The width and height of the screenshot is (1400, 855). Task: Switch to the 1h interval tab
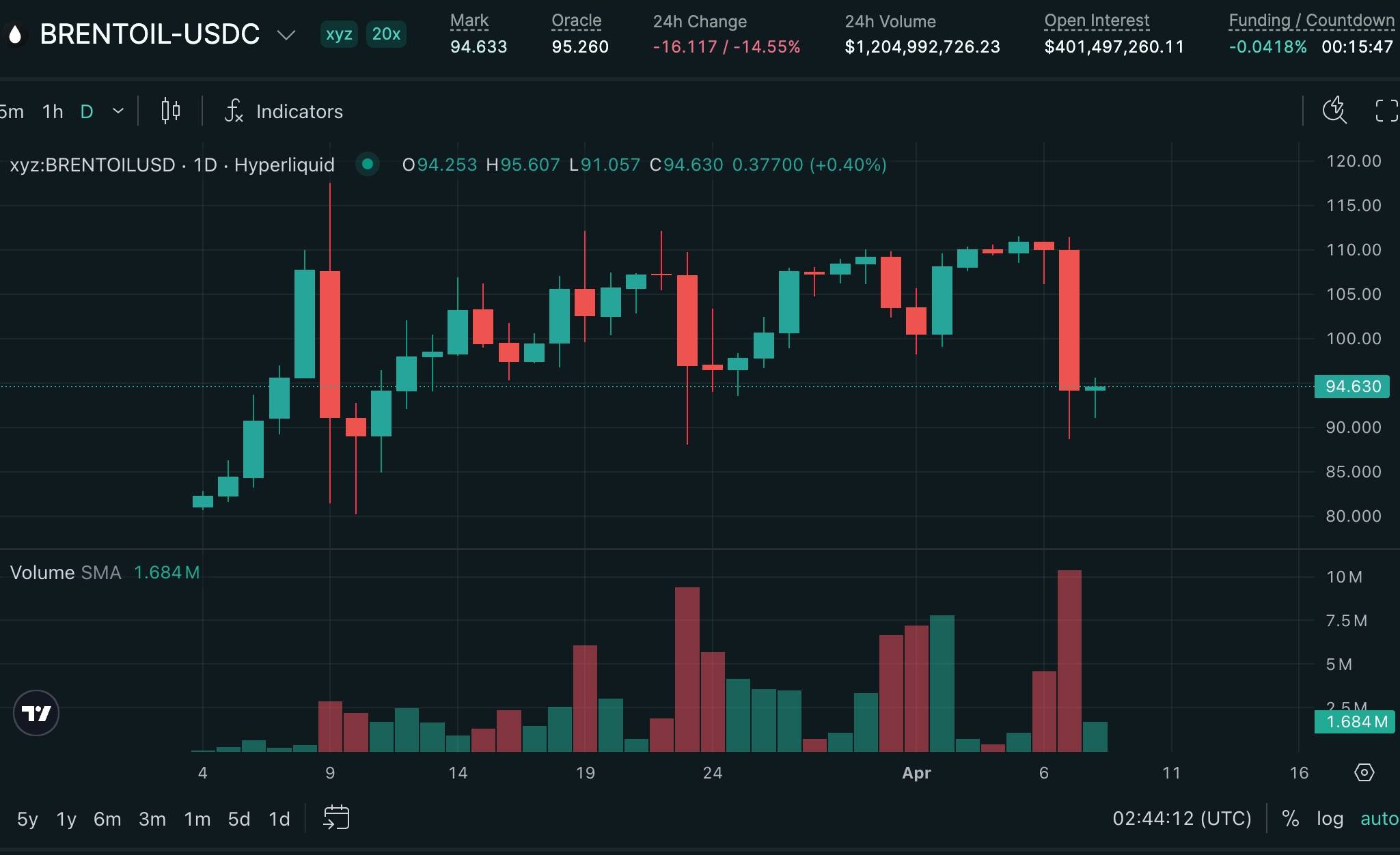51,111
